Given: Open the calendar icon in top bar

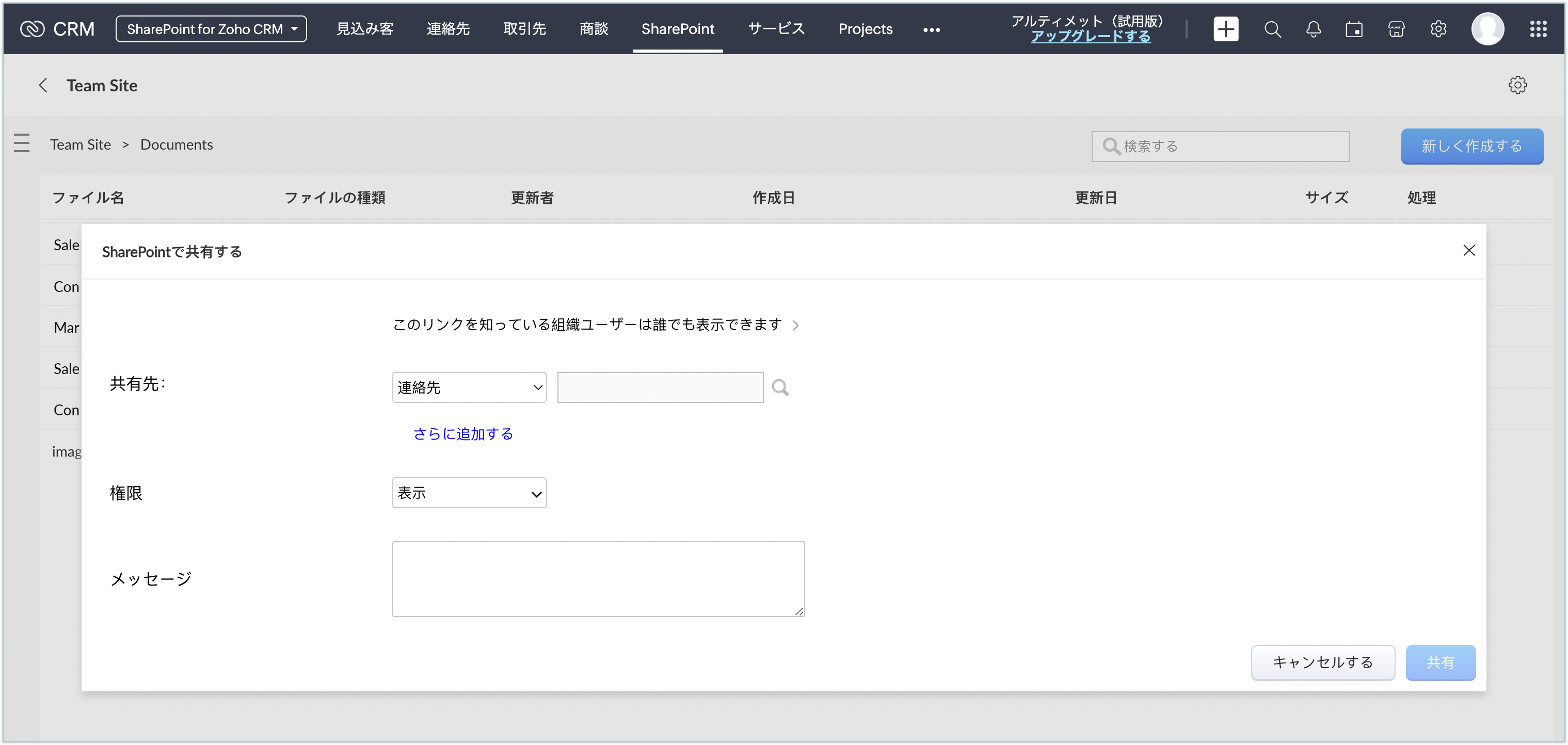Looking at the screenshot, I should click(x=1354, y=28).
